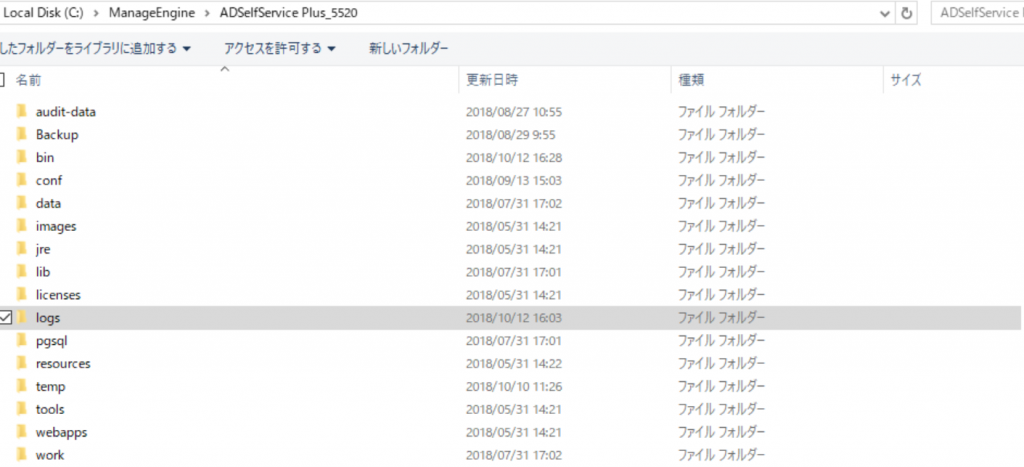
Task: Click the temp folder icon
Action: pos(22,386)
